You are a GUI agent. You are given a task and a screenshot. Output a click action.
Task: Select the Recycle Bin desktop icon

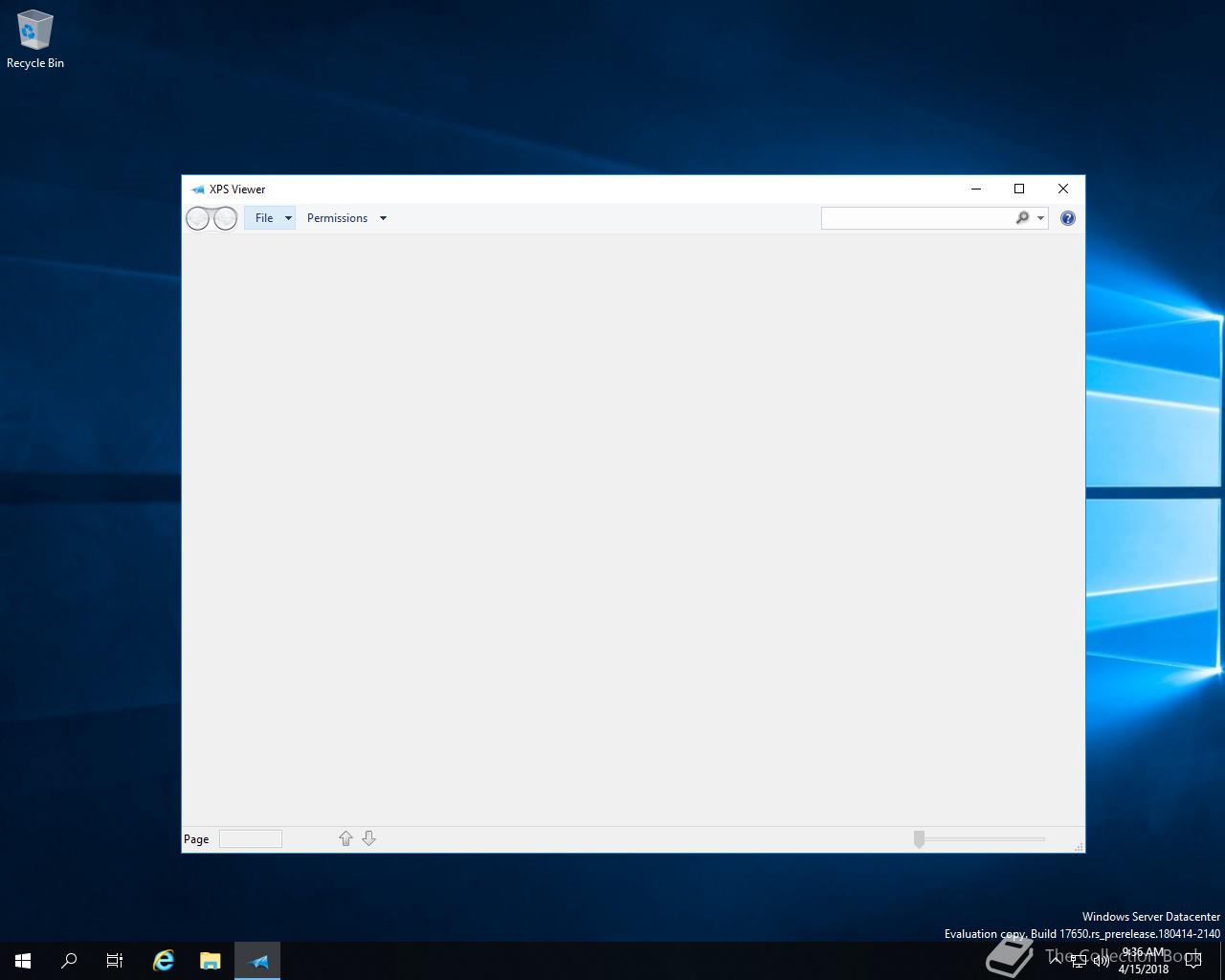[35, 39]
